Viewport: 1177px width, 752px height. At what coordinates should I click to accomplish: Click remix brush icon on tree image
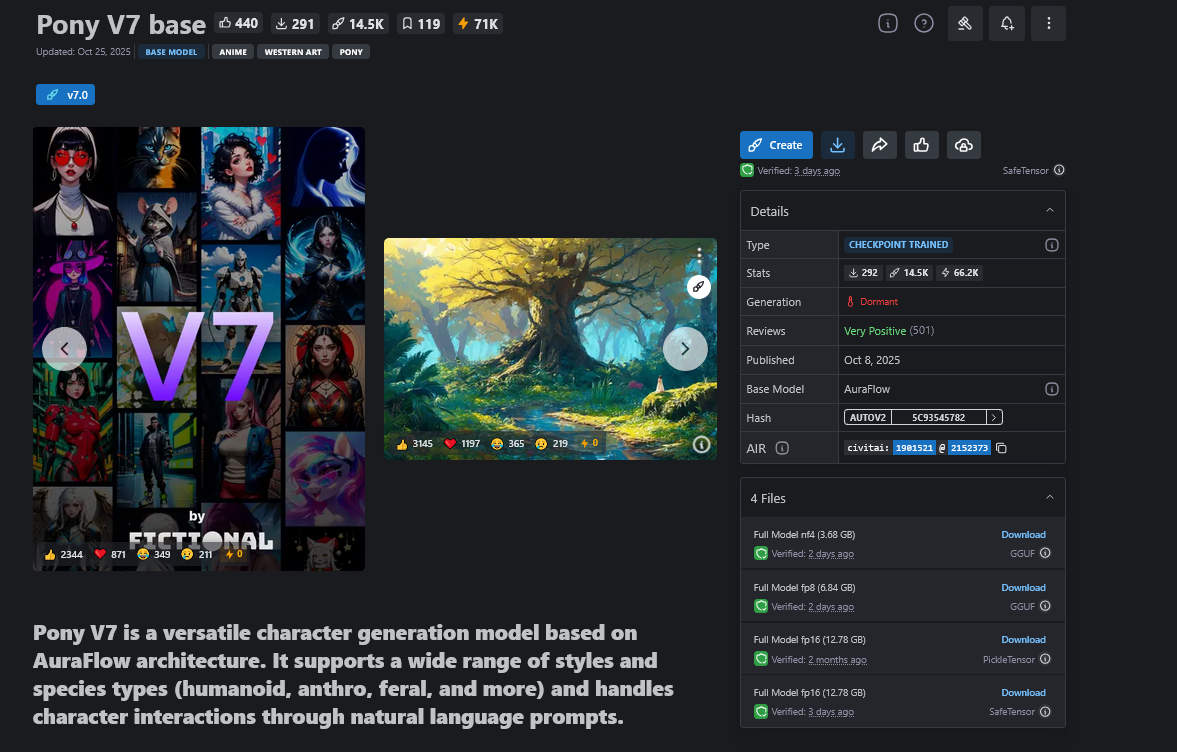pyautogui.click(x=698, y=287)
